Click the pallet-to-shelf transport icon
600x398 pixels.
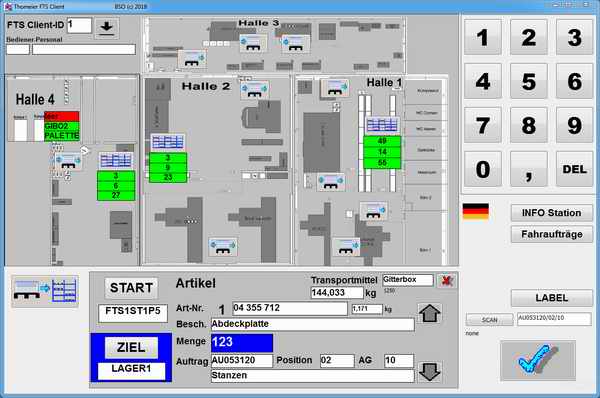[45, 291]
